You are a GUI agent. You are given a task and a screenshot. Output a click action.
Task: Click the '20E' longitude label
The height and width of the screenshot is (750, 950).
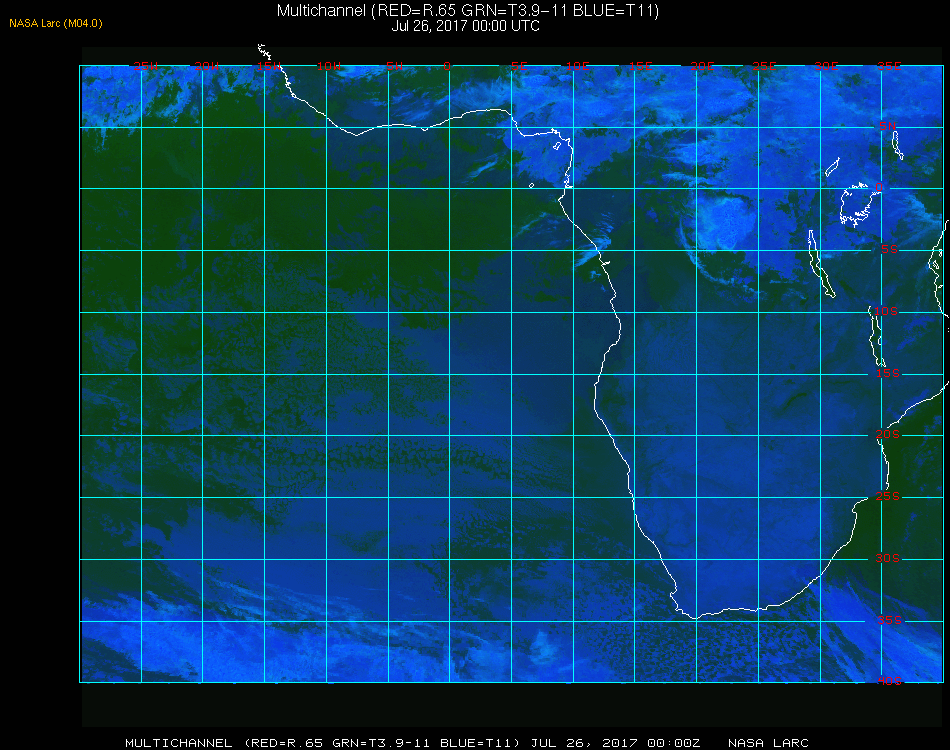[x=702, y=66]
